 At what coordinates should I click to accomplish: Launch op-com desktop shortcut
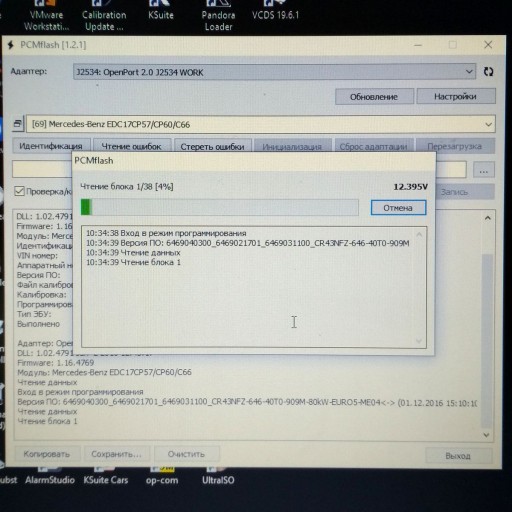(162, 477)
